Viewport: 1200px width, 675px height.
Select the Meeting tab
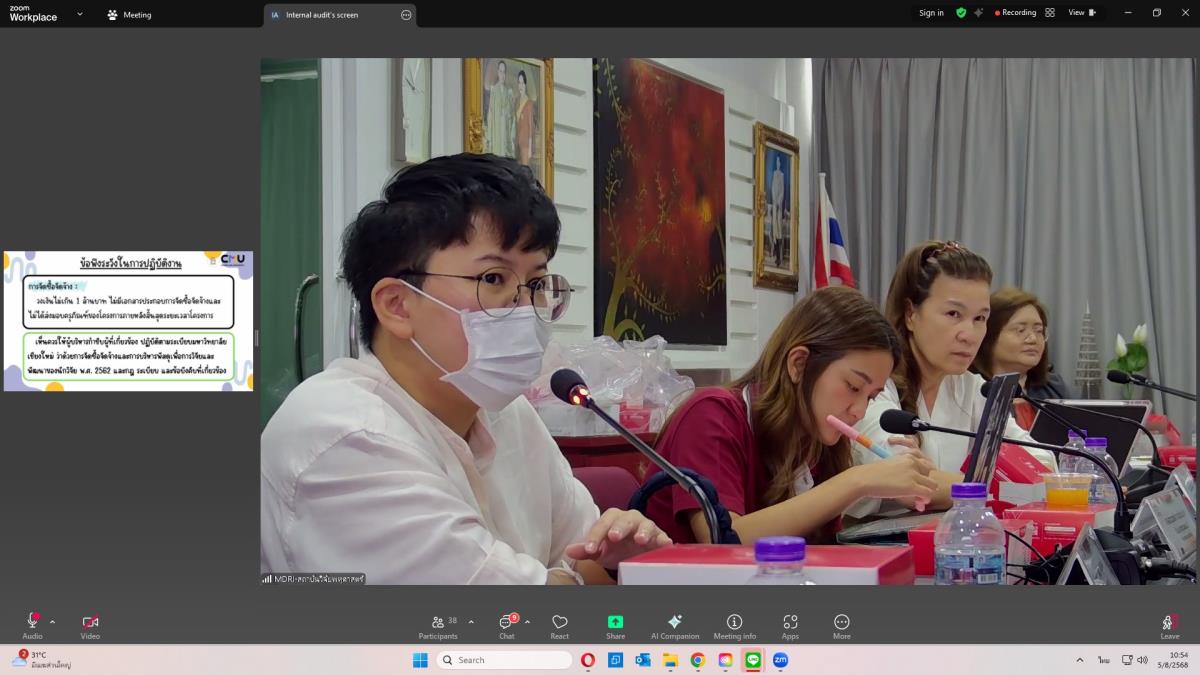(x=129, y=15)
